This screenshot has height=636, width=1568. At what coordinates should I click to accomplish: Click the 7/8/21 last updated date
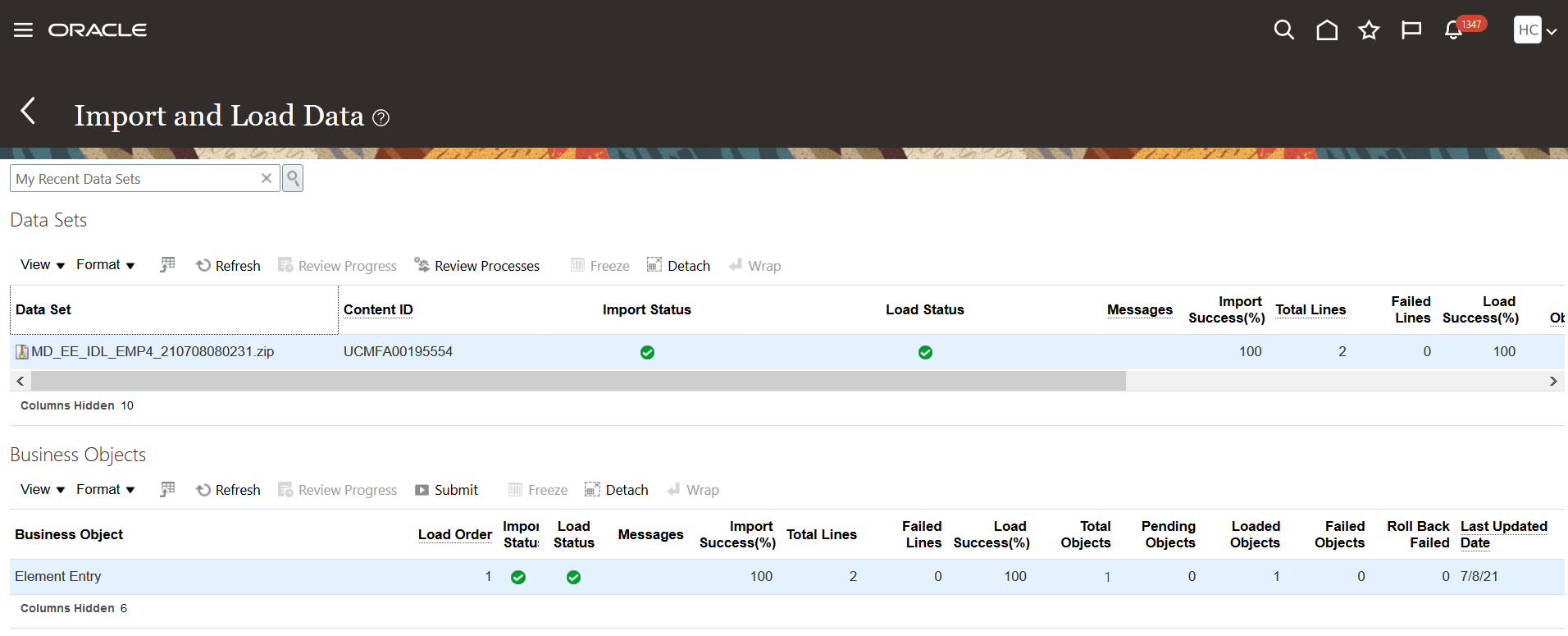(x=1479, y=576)
